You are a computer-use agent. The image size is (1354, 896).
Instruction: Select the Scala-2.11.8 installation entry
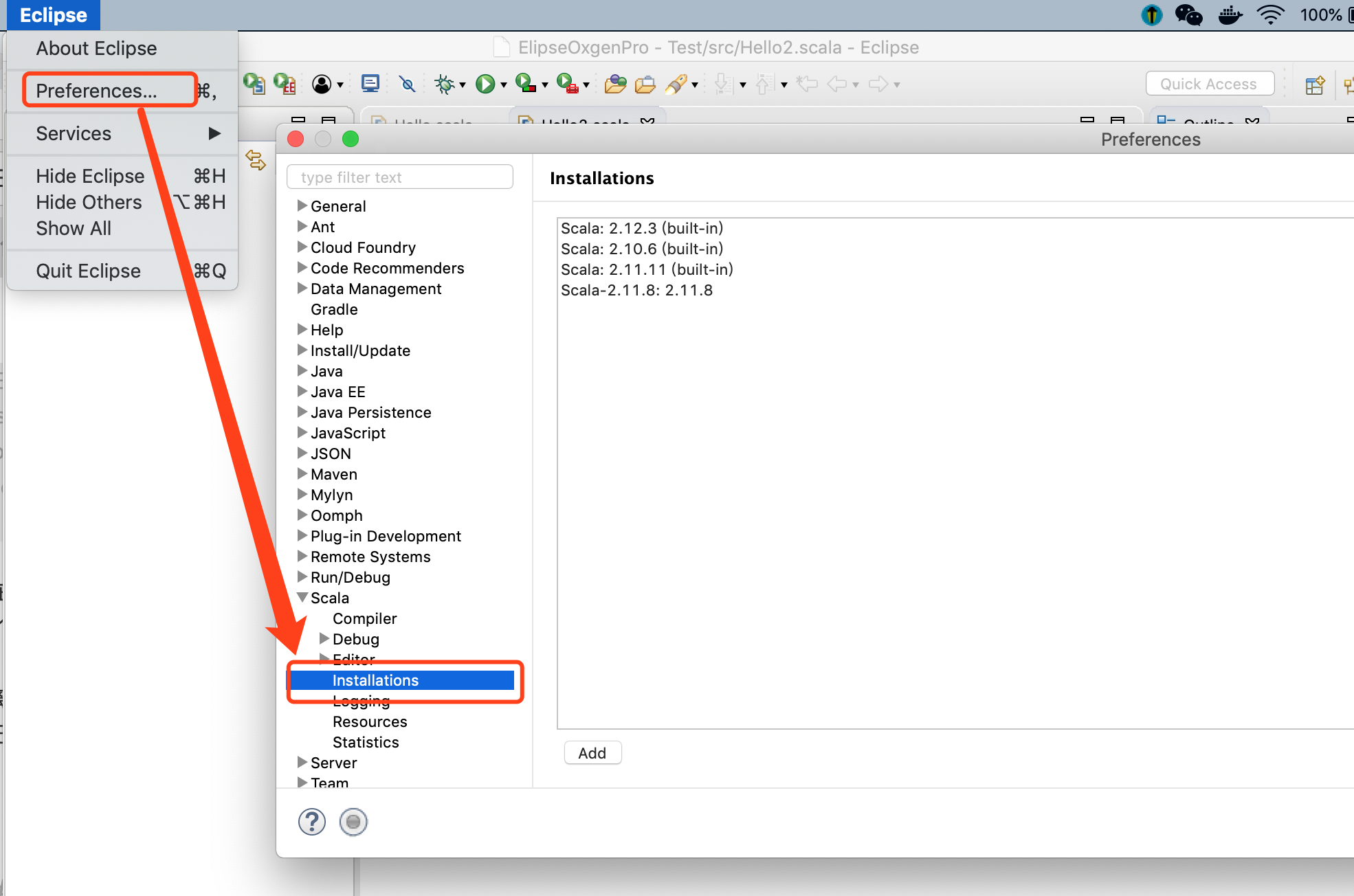coord(637,290)
